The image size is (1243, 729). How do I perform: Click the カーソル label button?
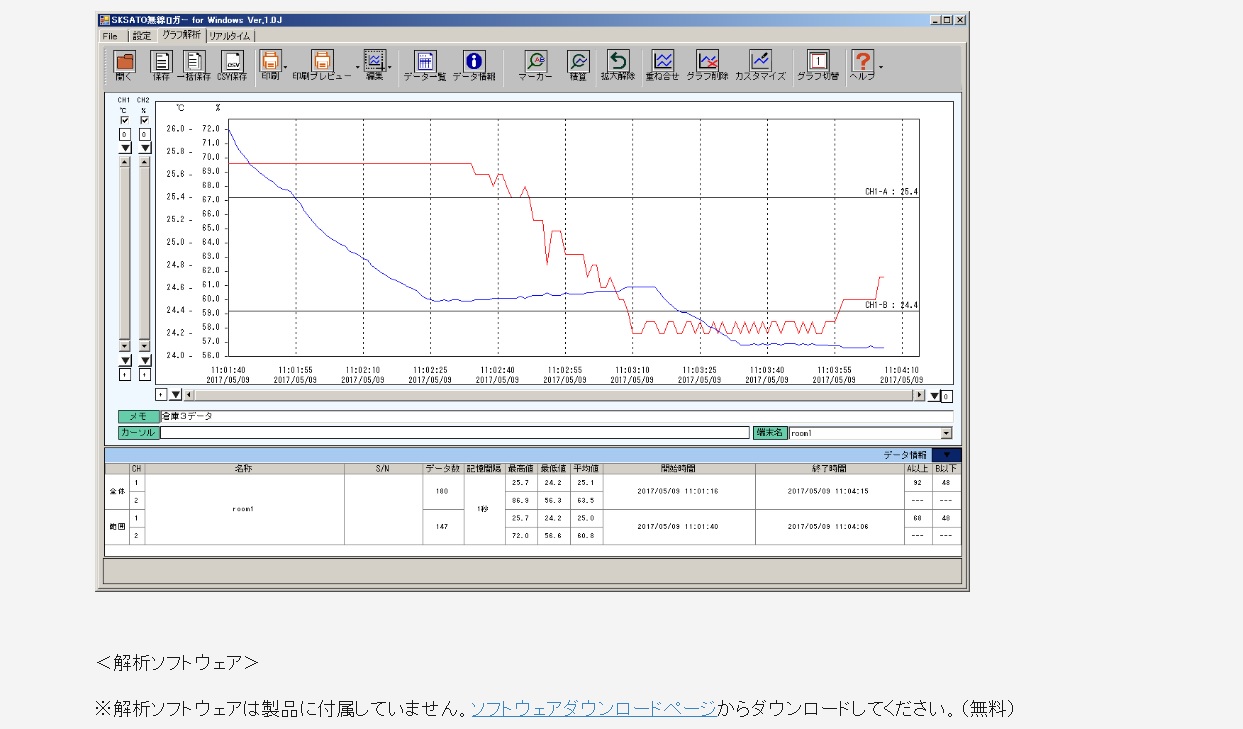point(138,433)
